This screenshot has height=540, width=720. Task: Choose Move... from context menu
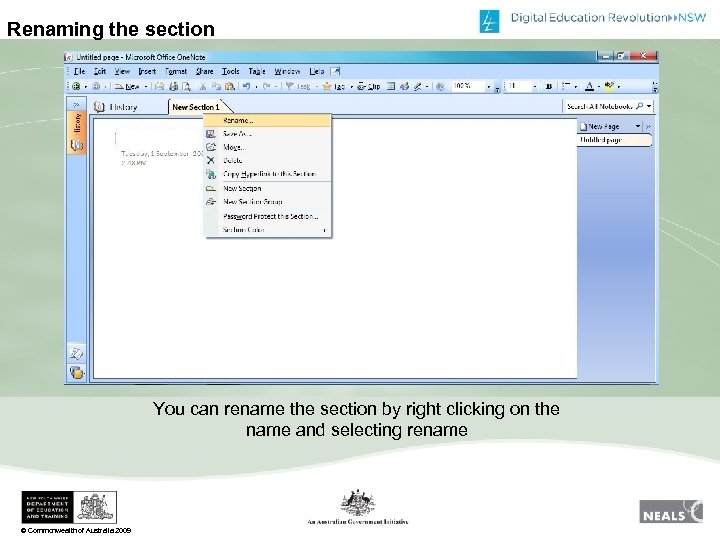267,147
